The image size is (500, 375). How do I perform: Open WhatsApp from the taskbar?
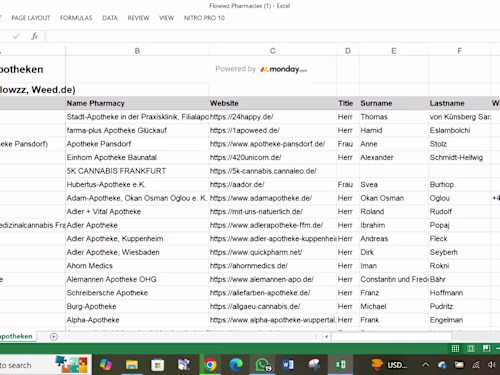tap(263, 365)
